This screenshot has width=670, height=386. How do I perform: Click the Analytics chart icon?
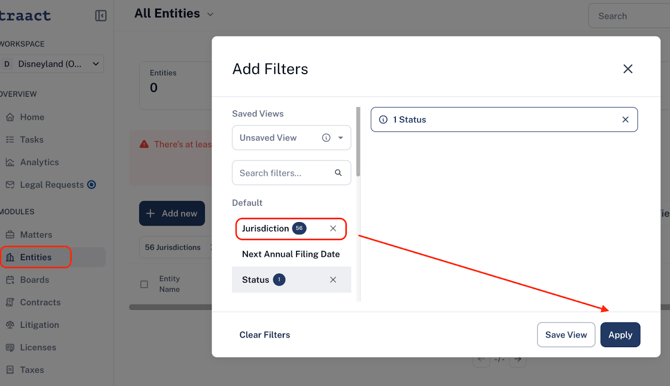10,162
